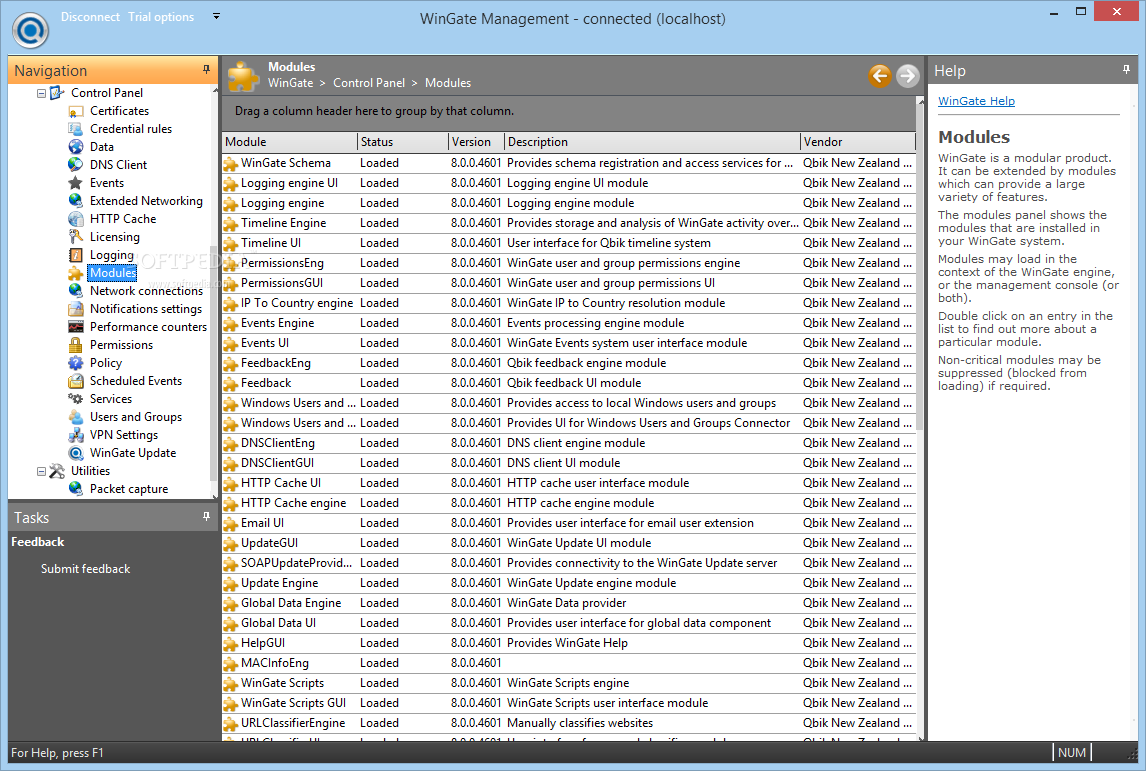Click the Policy gear icon
The width and height of the screenshot is (1146, 771).
(x=75, y=363)
